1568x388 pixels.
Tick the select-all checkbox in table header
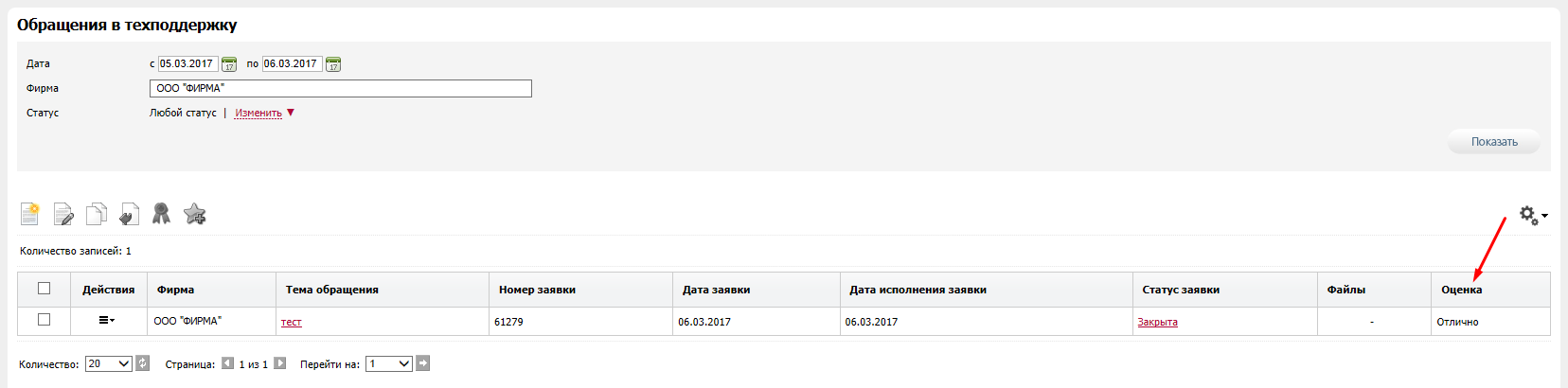click(x=44, y=289)
